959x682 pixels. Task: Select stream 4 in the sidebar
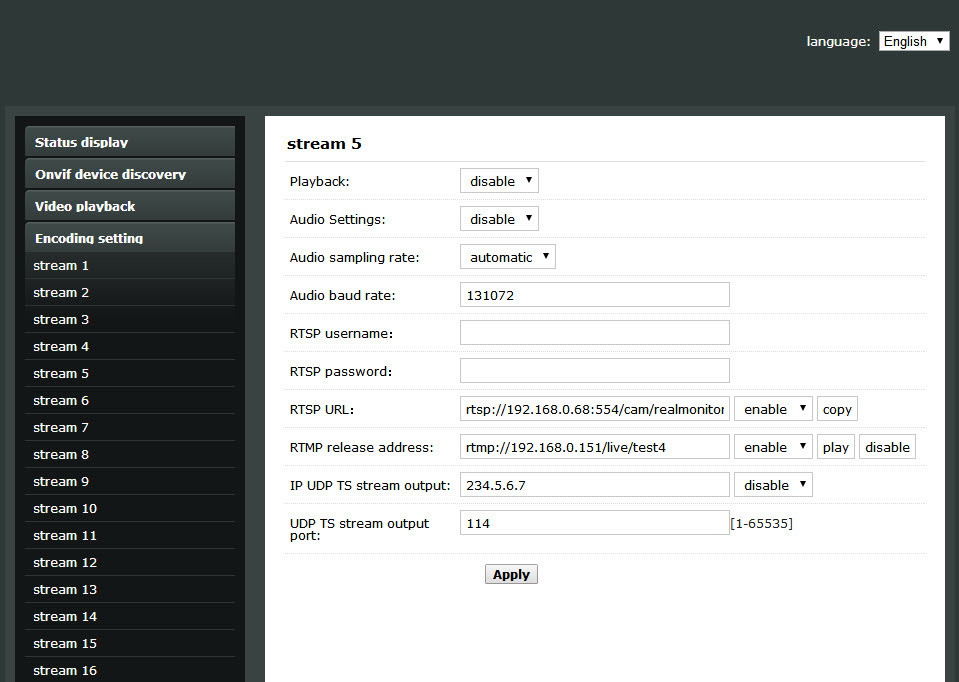tap(130, 346)
